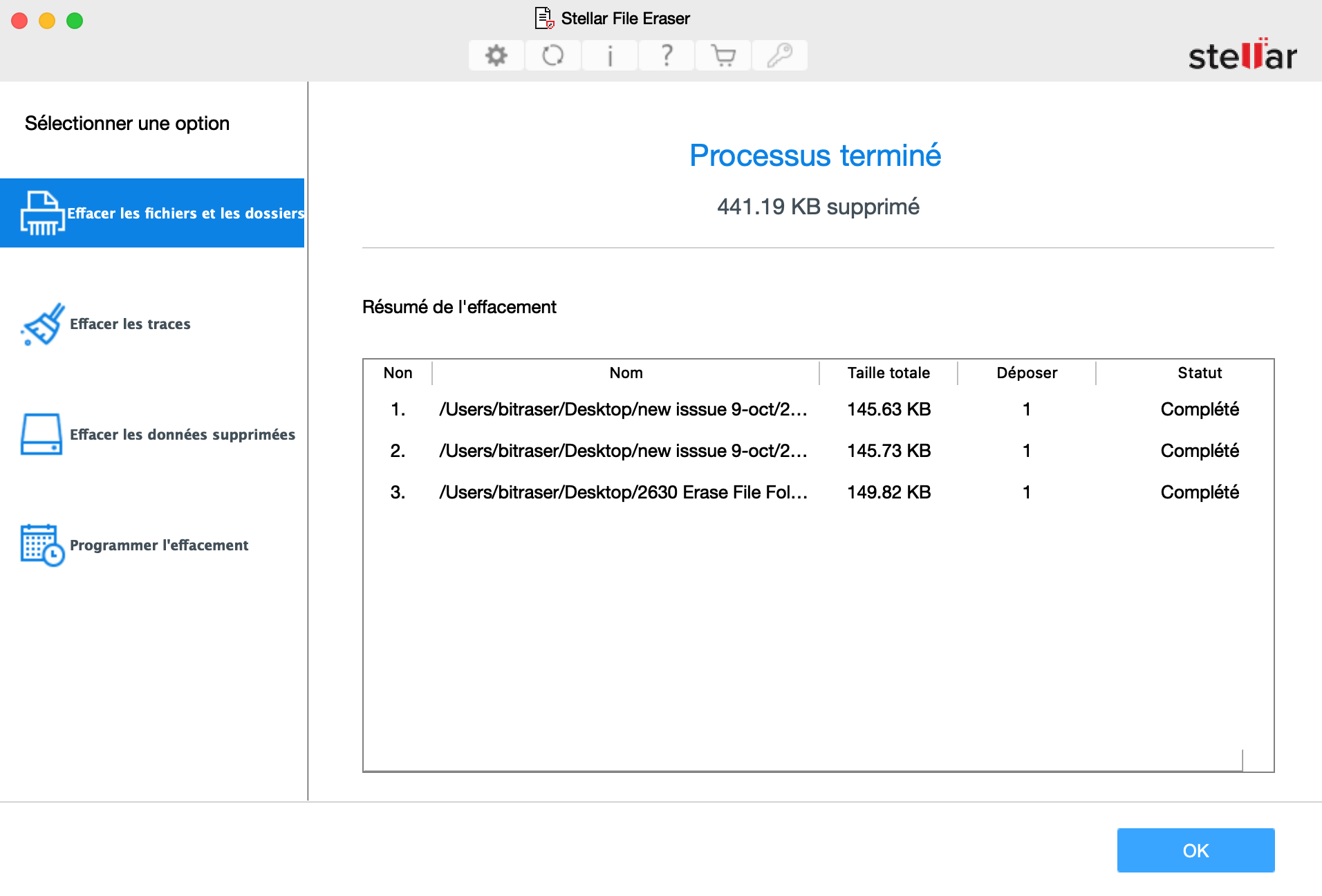Click the shredder icon for erasing files
The width and height of the screenshot is (1322, 896).
[x=42, y=213]
